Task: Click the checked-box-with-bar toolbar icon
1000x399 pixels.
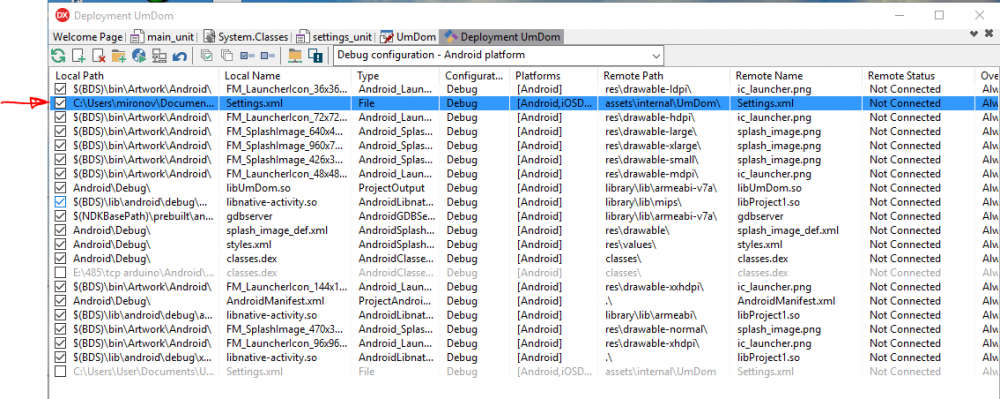Action: coord(247,56)
